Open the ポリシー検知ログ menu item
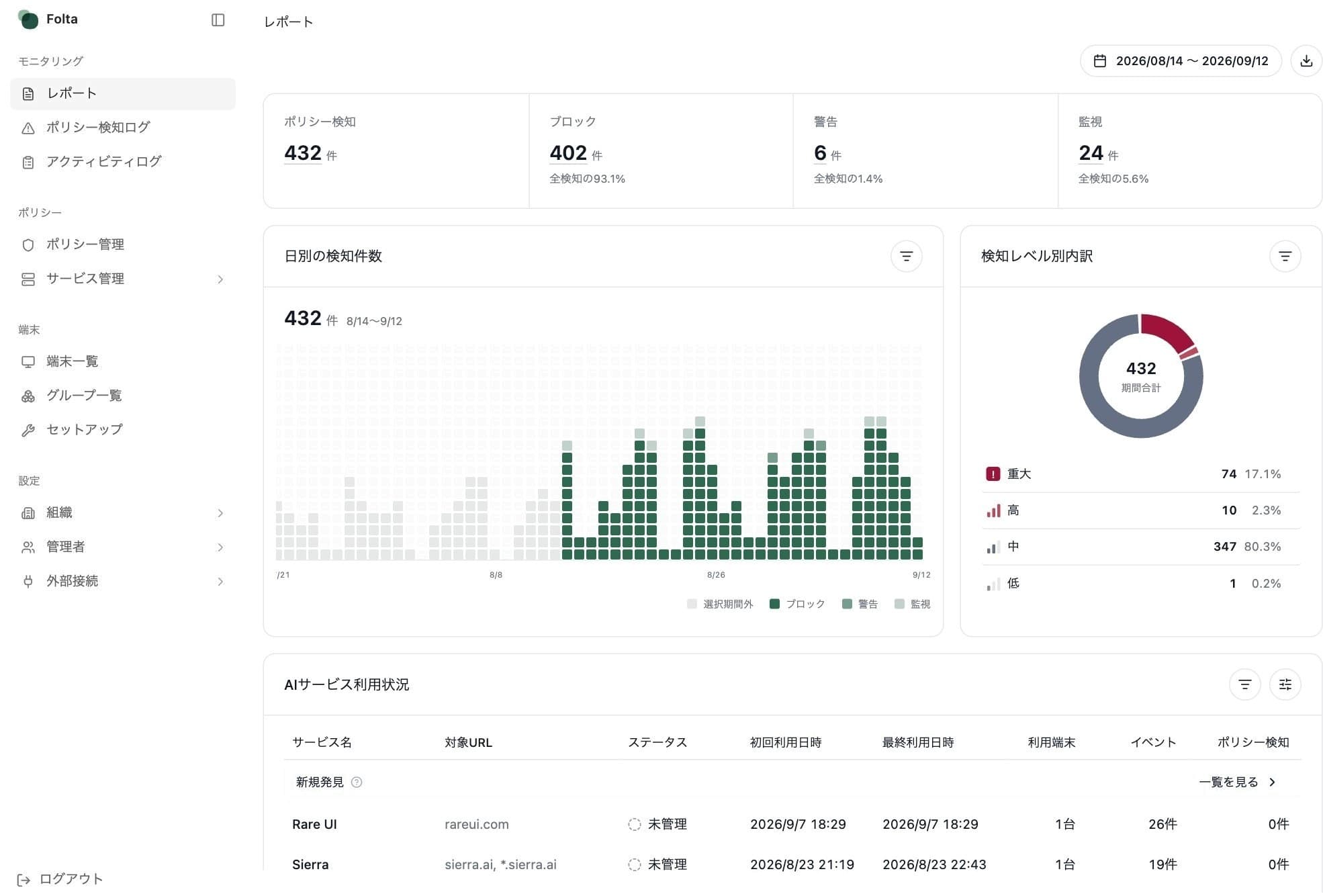Viewport: 1323px width, 896px height. 123,128
